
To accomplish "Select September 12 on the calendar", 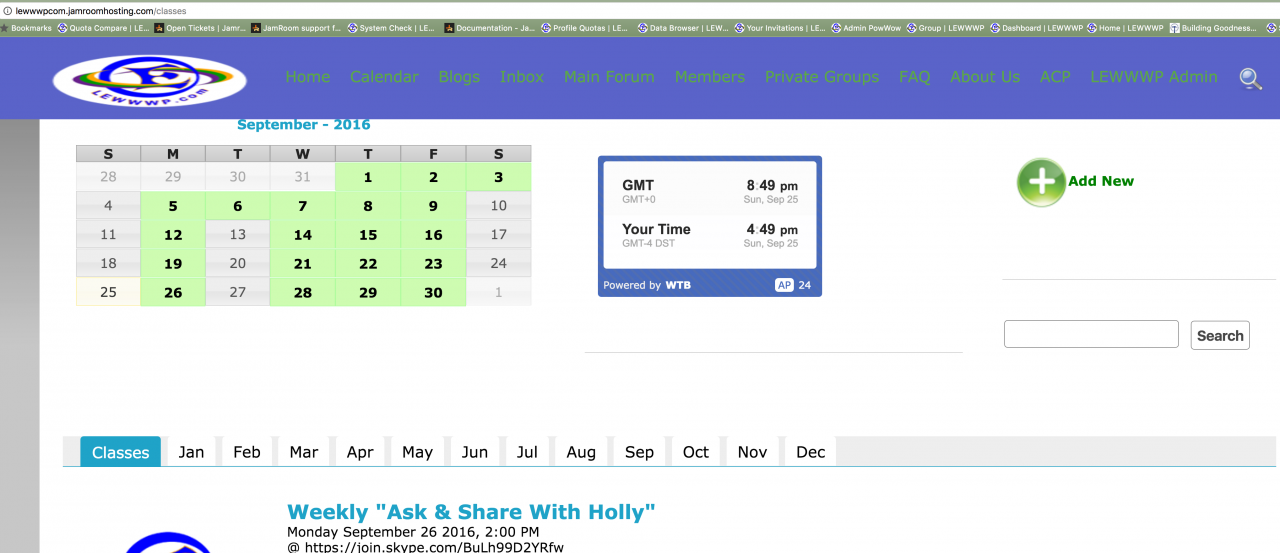I will coord(173,235).
